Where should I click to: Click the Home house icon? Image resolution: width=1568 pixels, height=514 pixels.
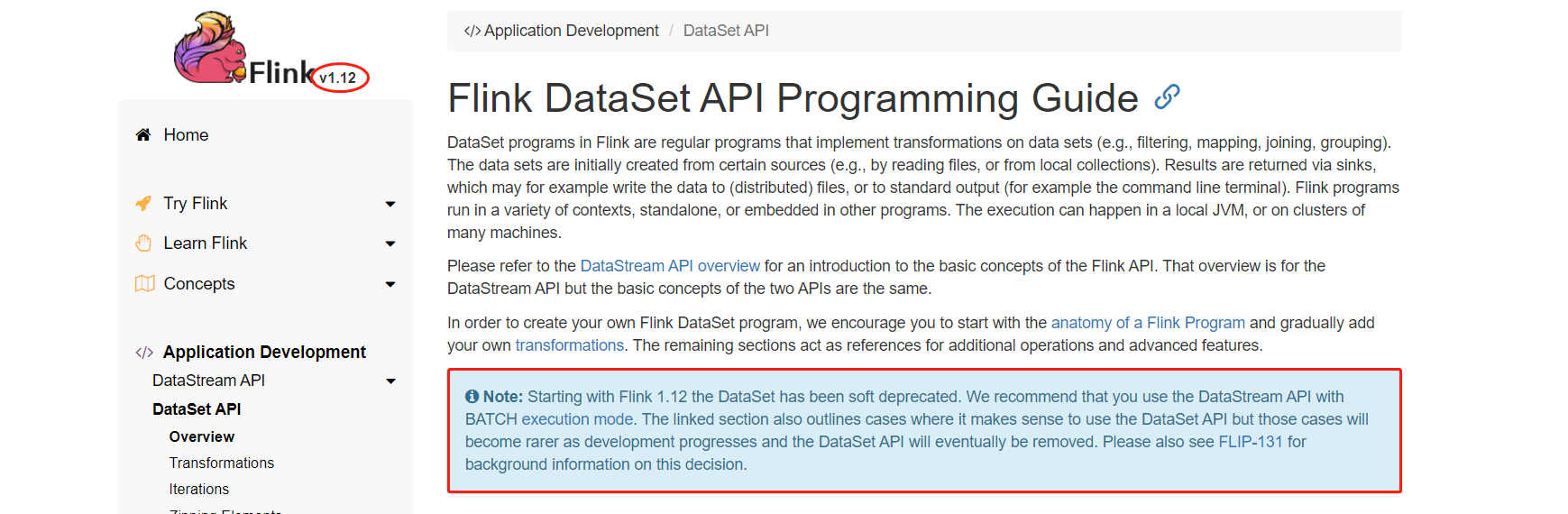click(x=142, y=135)
